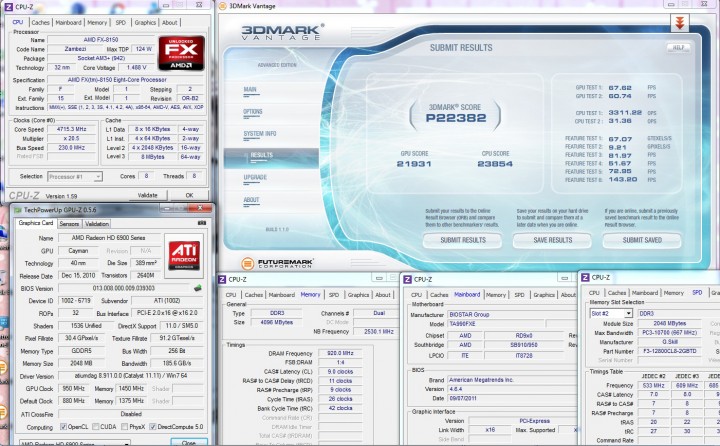Open the Processor #1 selection dropdown
This screenshot has height=446, width=720.
click(x=75, y=176)
